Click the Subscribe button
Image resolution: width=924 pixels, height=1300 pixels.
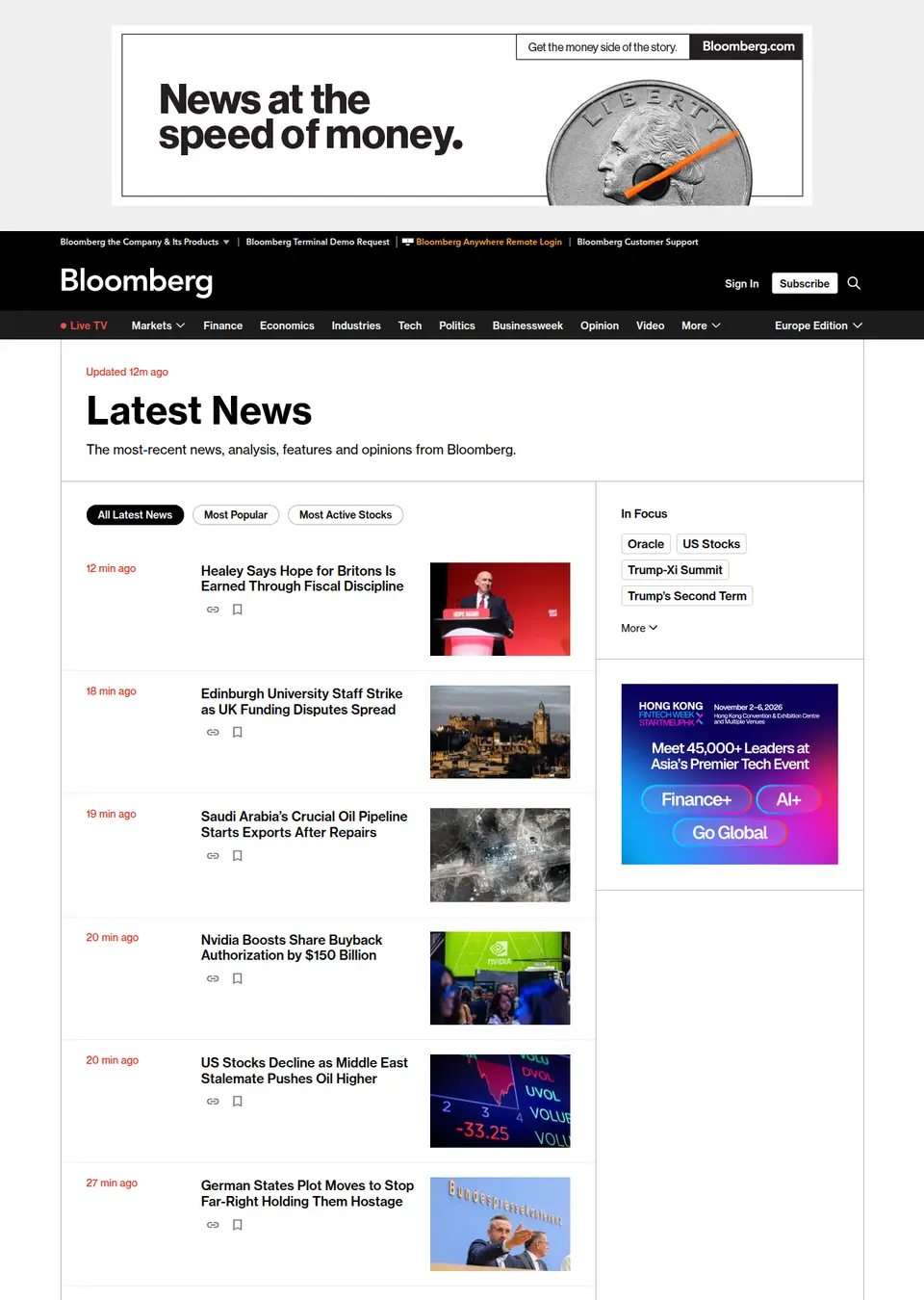tap(805, 283)
